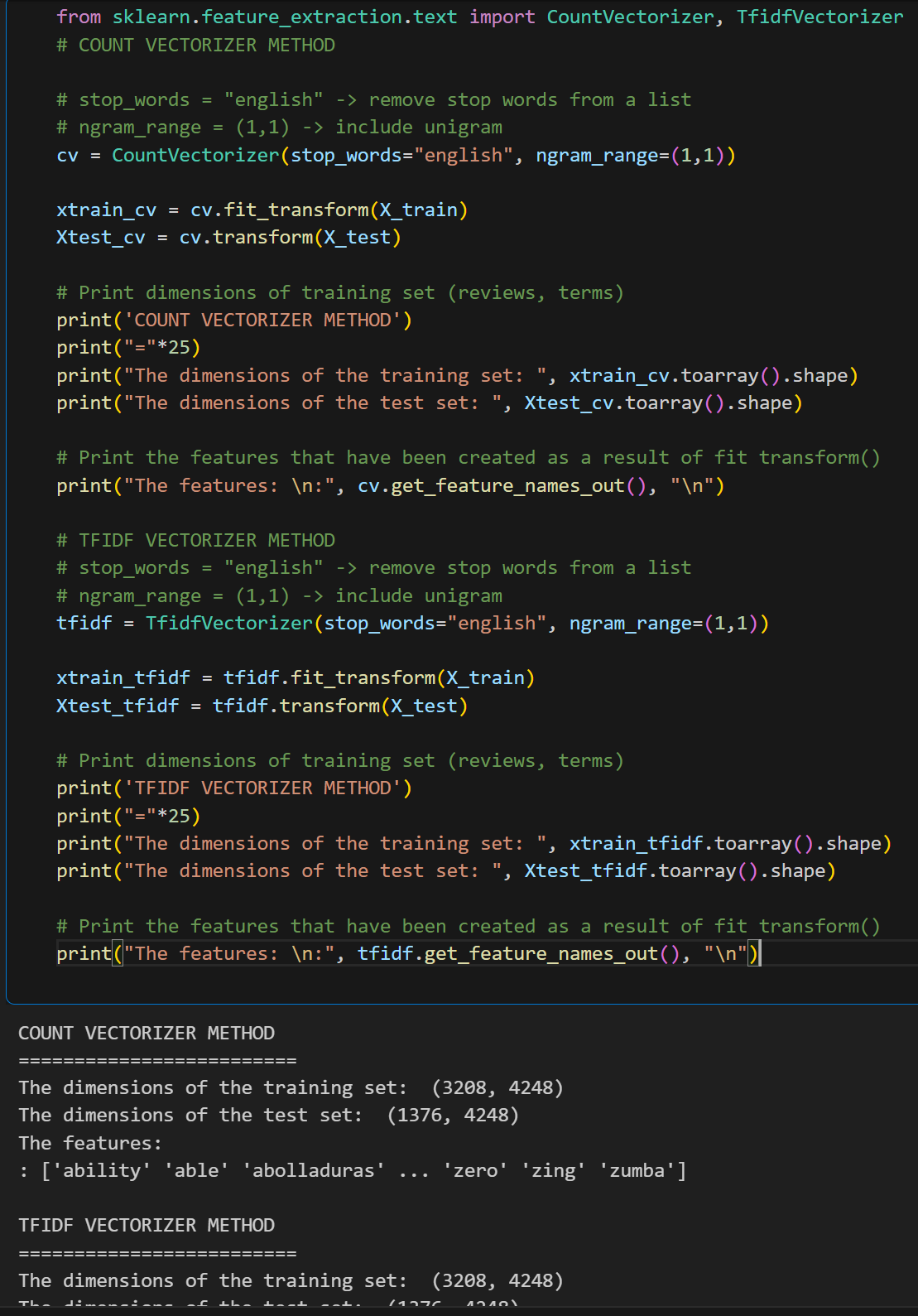The width and height of the screenshot is (918, 1316).
Task: Click the print('TFIDF VECTORIZER METHOD') statement
Action: click(233, 788)
